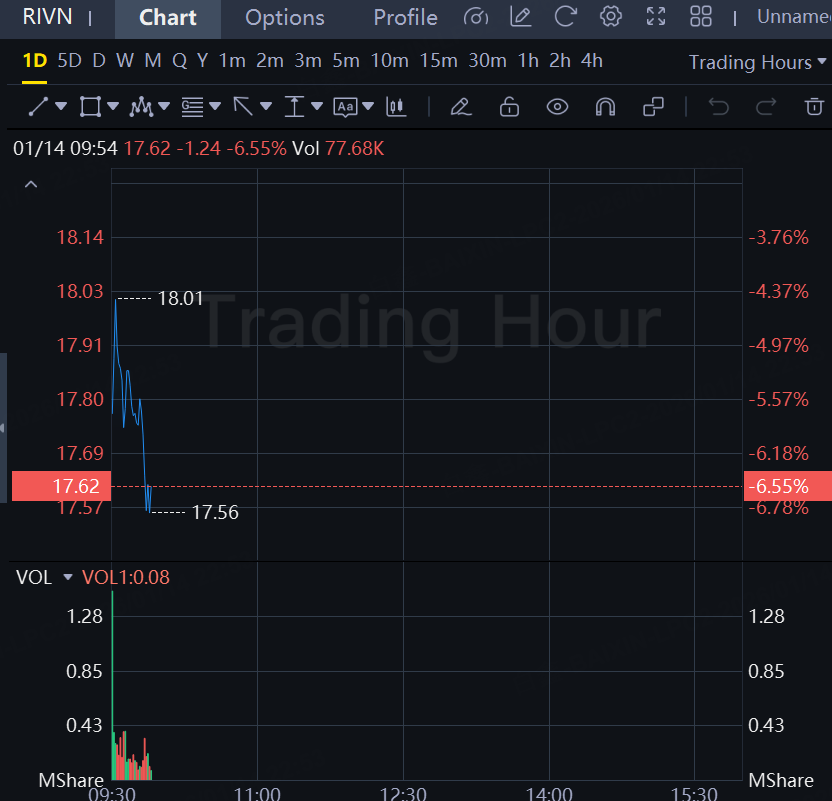Switch to the 5D timeframe
832x801 pixels.
(69, 61)
